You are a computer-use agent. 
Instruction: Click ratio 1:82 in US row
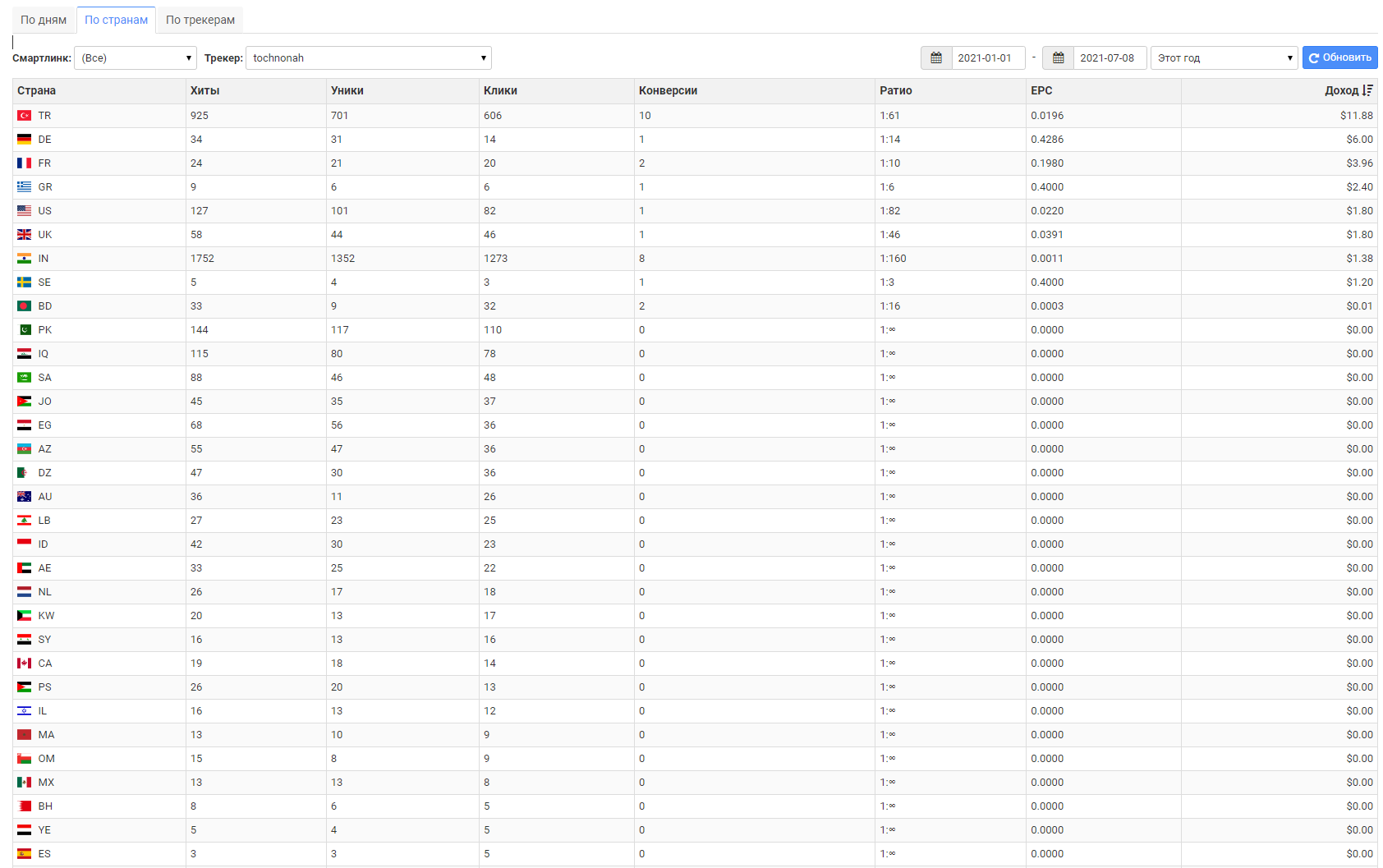[x=890, y=211]
